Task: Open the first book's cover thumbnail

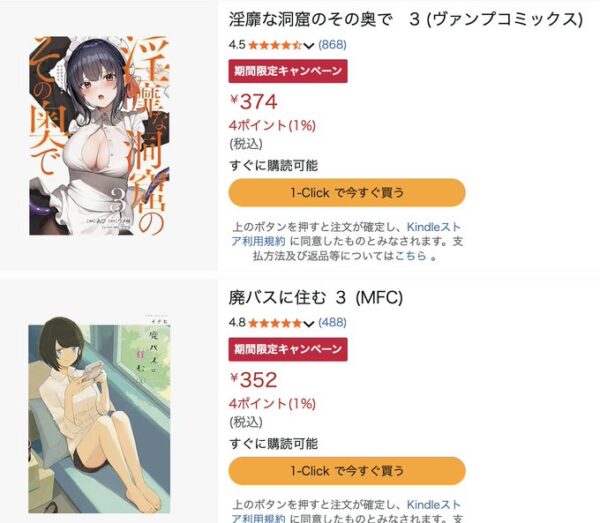Action: point(99,136)
